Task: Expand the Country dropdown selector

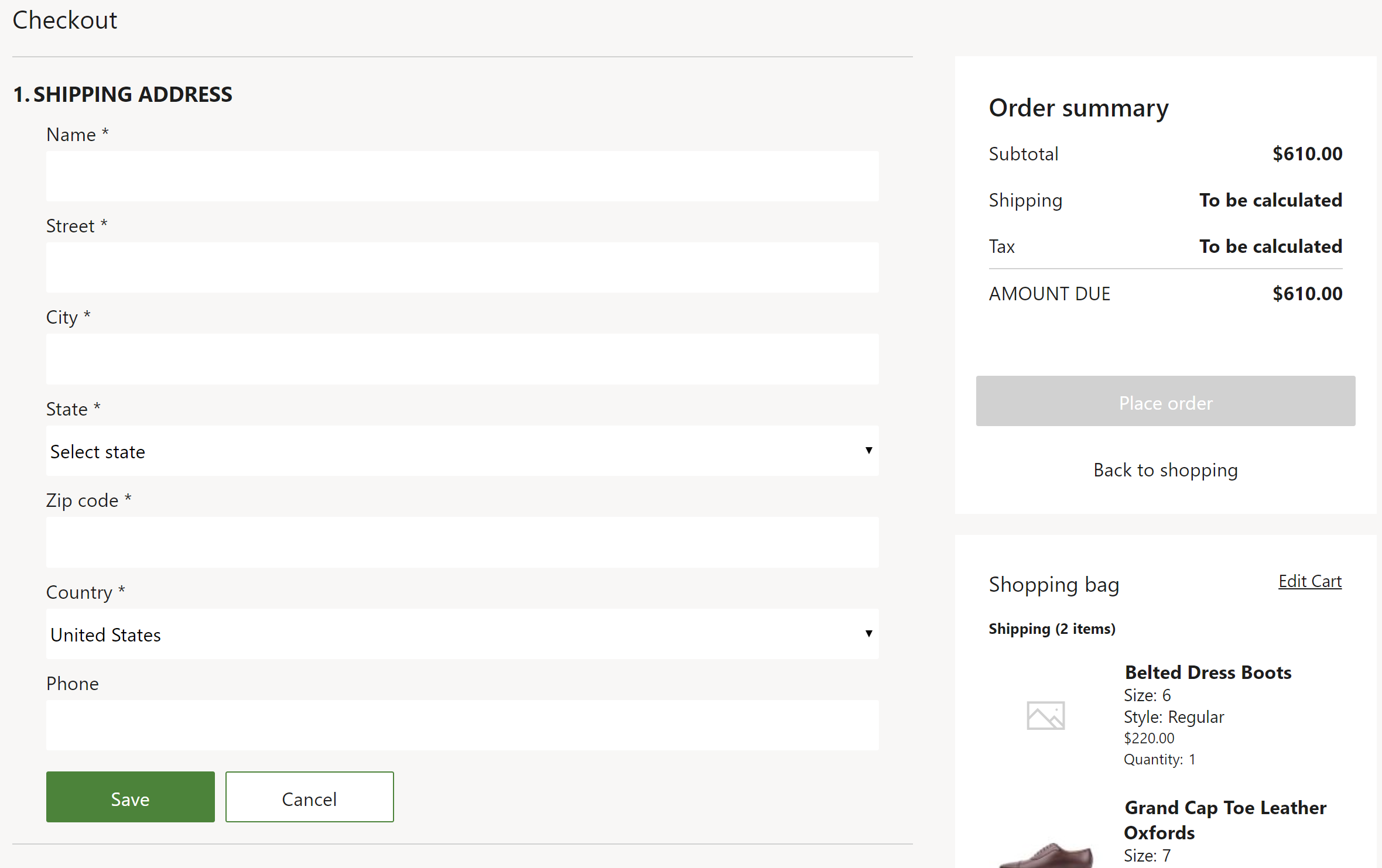Action: (462, 633)
